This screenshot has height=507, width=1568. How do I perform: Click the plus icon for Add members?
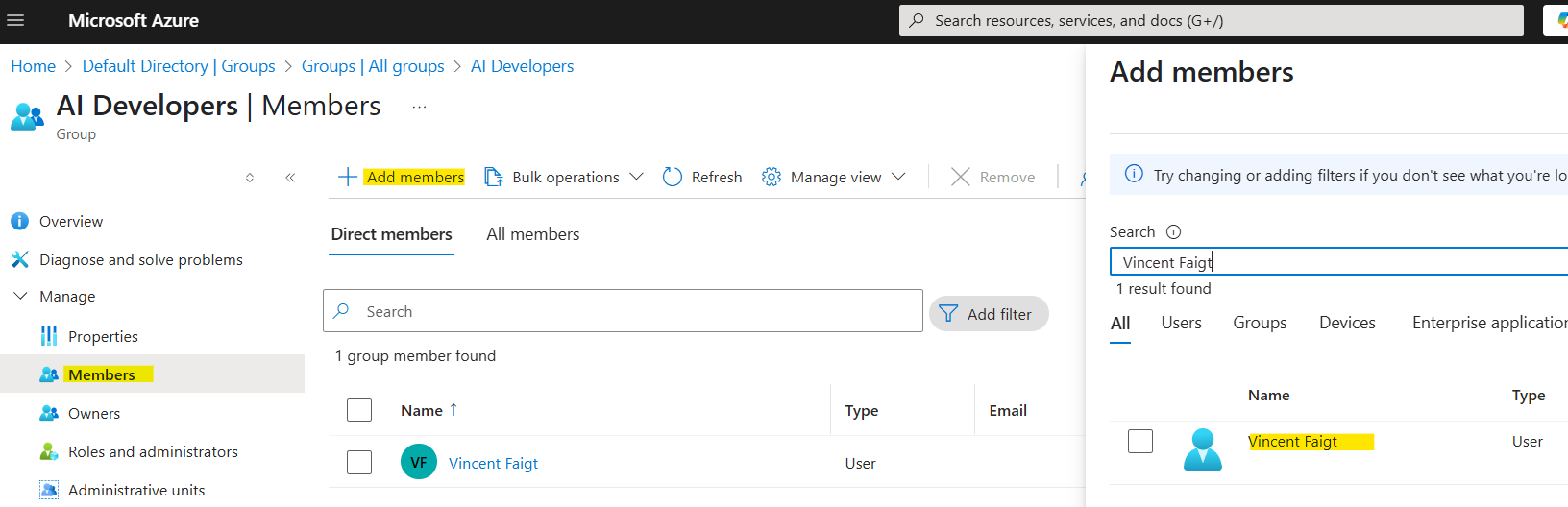click(x=348, y=177)
